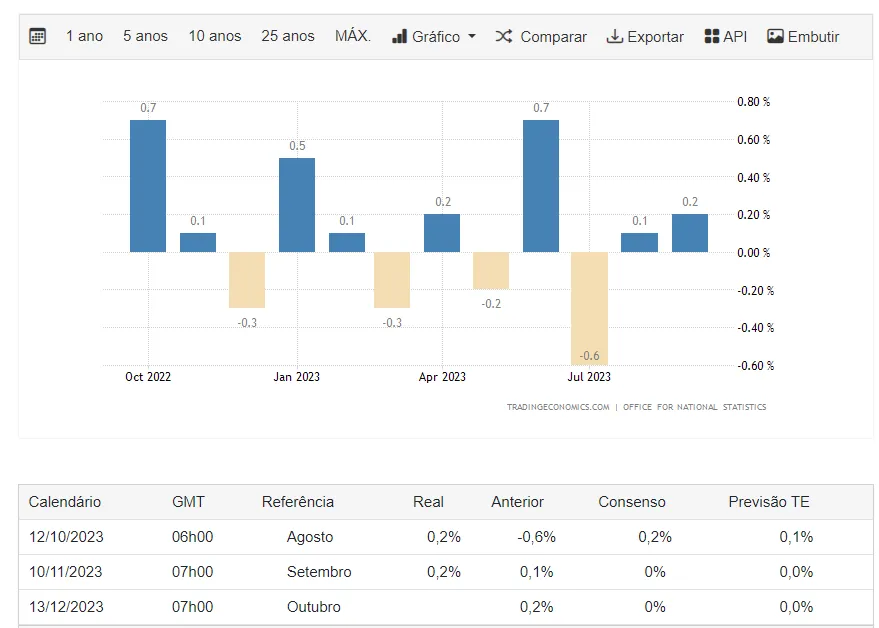Click the Comparar button
Image resolution: width=879 pixels, height=628 pixels.
[541, 36]
